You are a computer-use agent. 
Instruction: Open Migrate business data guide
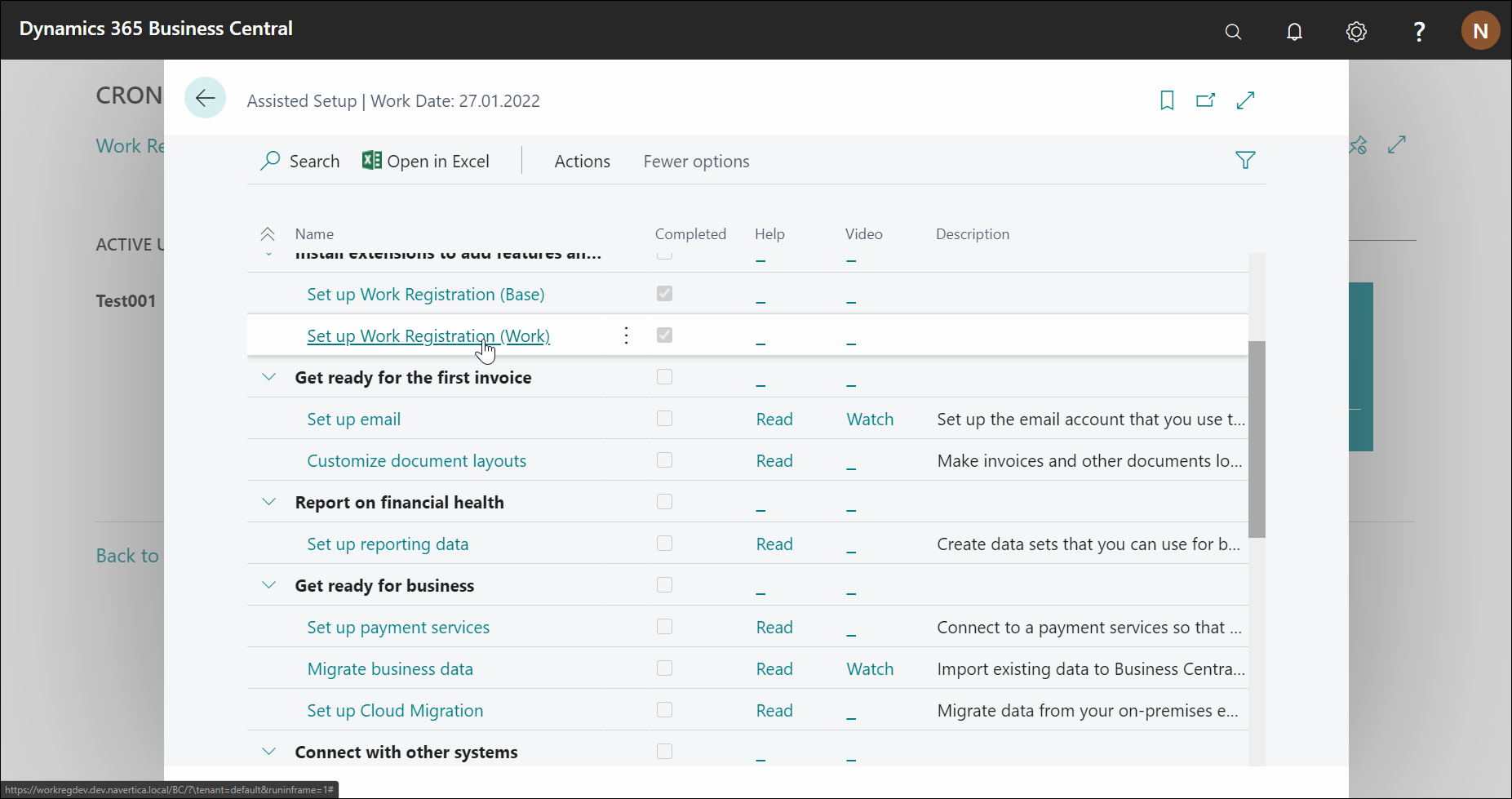tap(390, 669)
